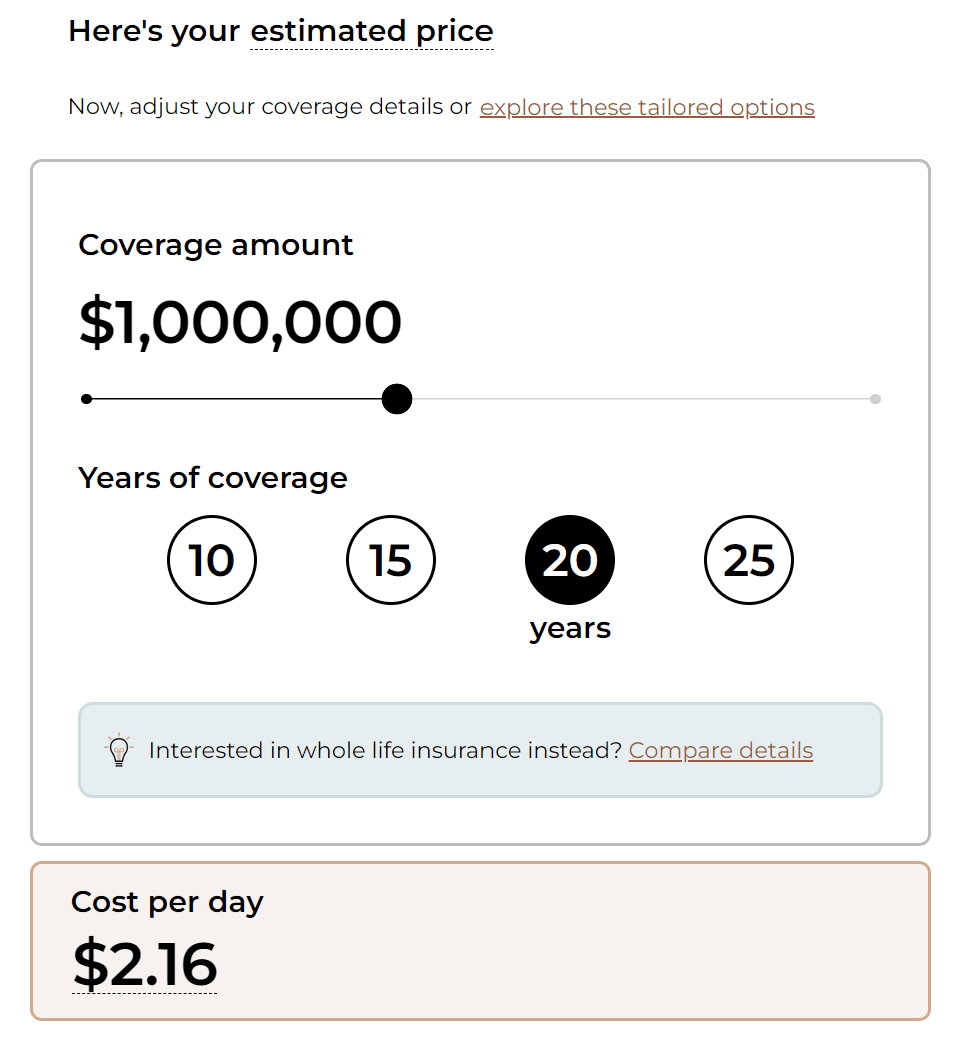The width and height of the screenshot is (966, 1048).
Task: Click the unfilled gray slider track
Action: 640,399
